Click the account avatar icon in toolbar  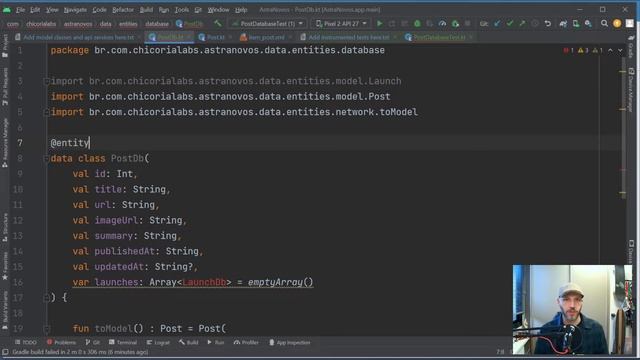point(630,24)
